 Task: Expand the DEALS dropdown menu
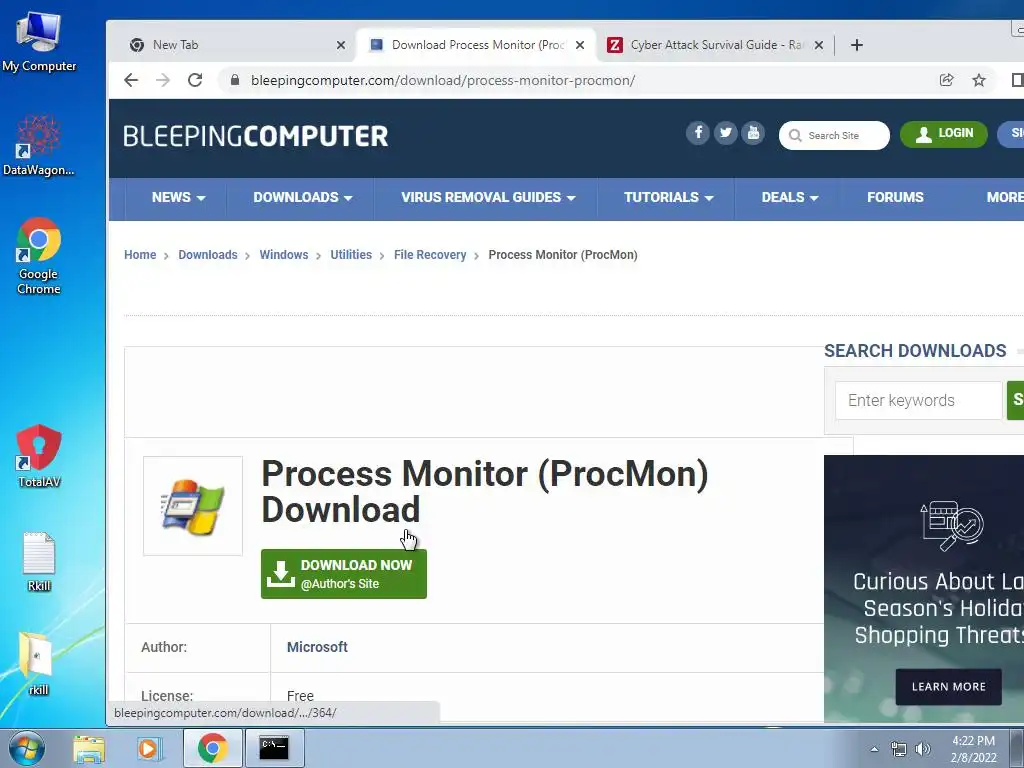click(x=790, y=197)
